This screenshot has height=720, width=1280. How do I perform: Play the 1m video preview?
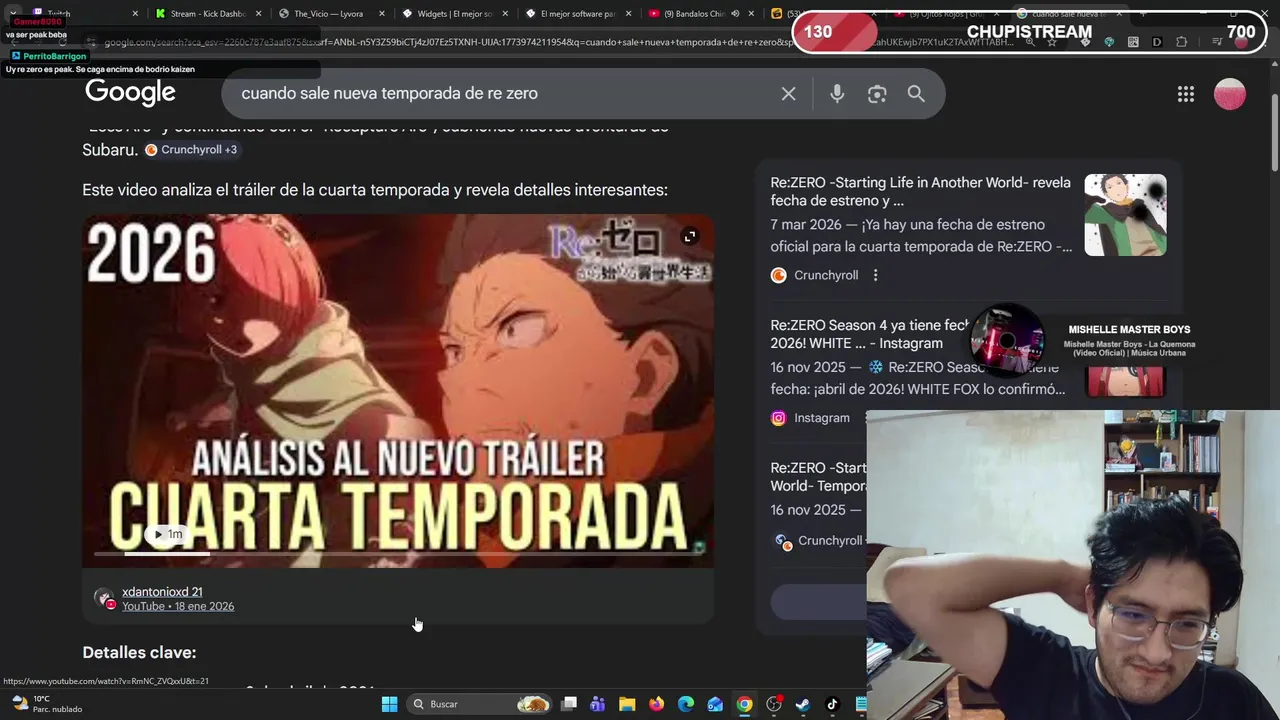pos(167,534)
